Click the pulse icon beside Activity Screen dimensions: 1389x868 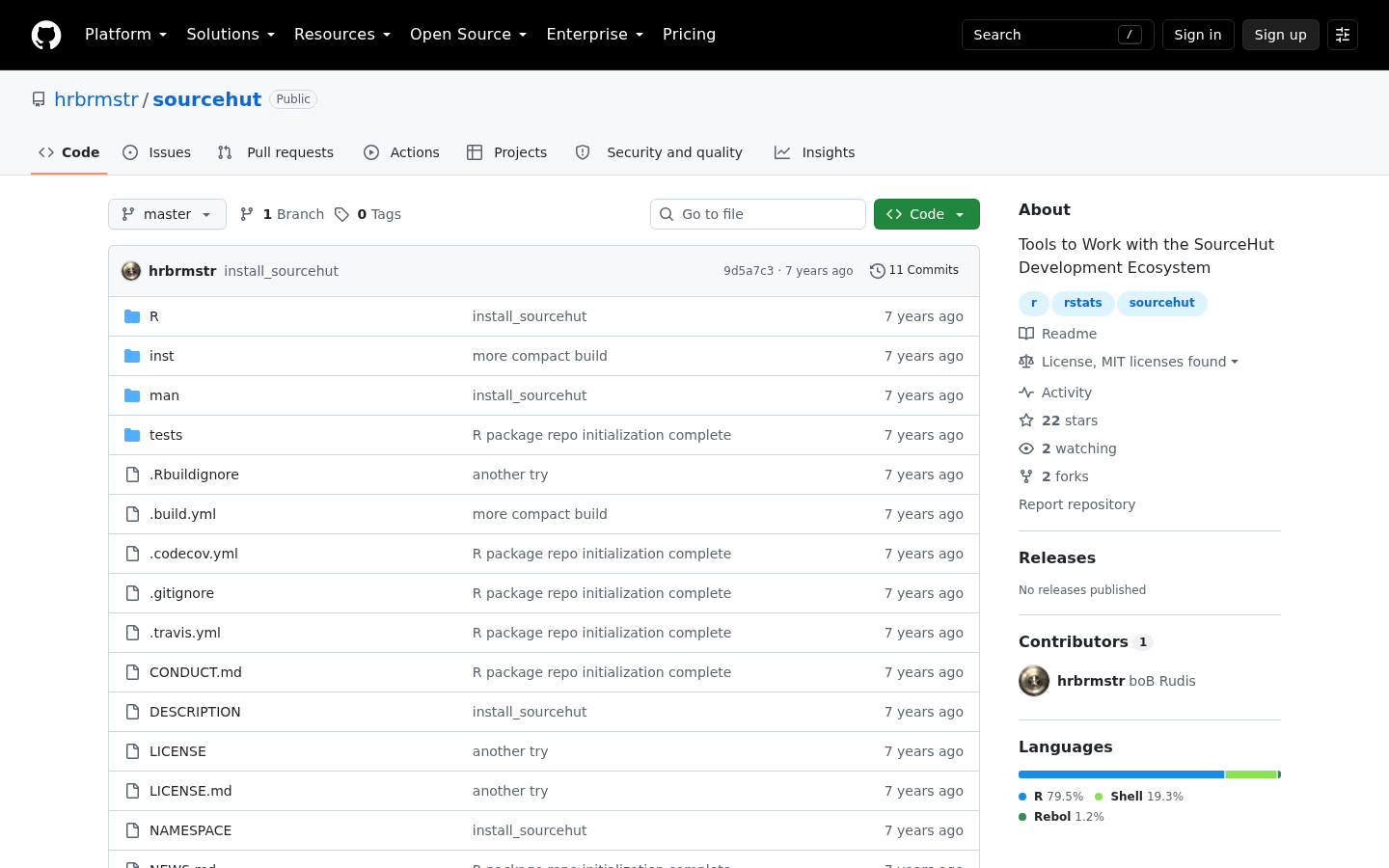tap(1026, 393)
